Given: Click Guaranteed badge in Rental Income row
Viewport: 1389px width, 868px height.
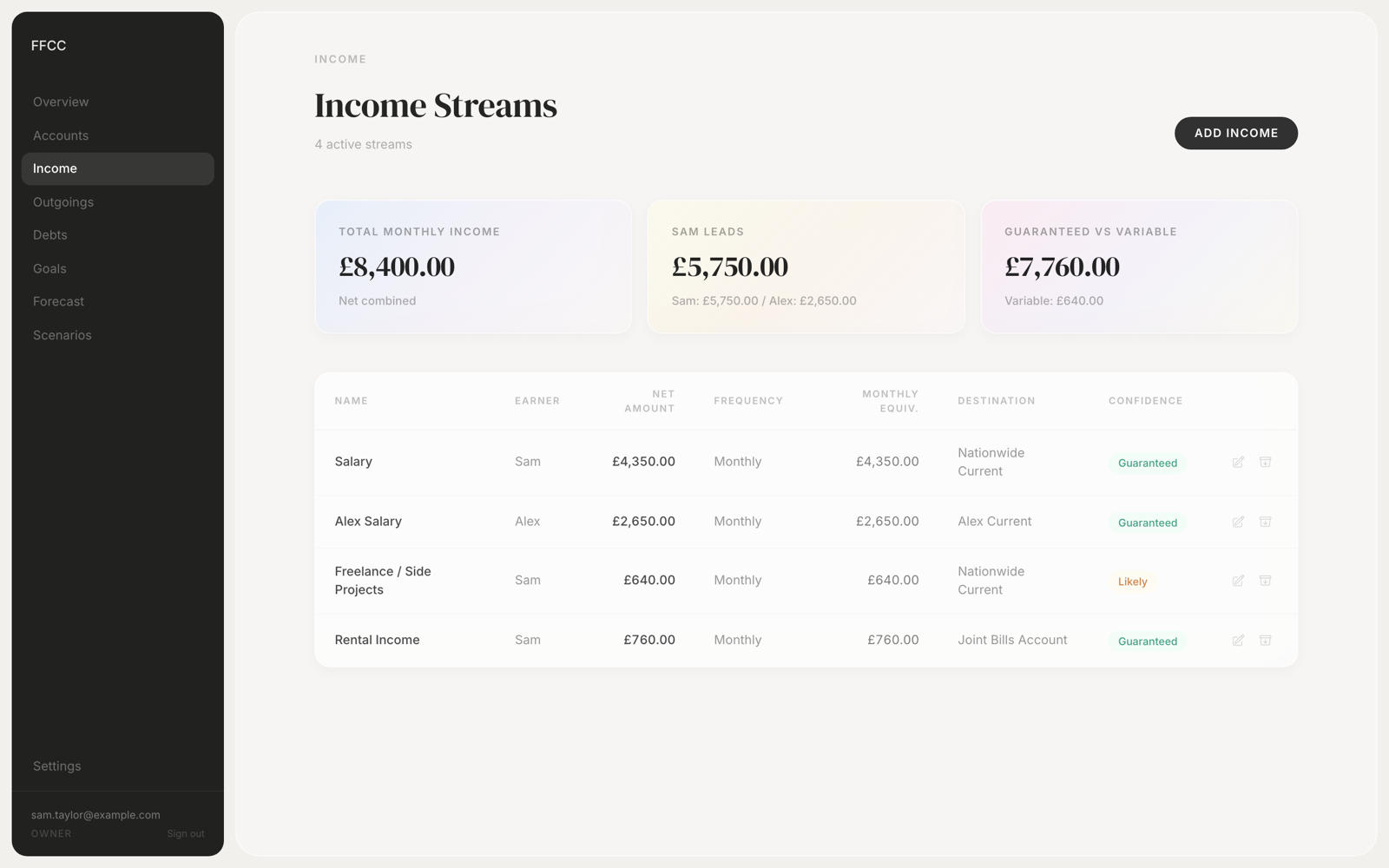Looking at the screenshot, I should click(x=1147, y=641).
